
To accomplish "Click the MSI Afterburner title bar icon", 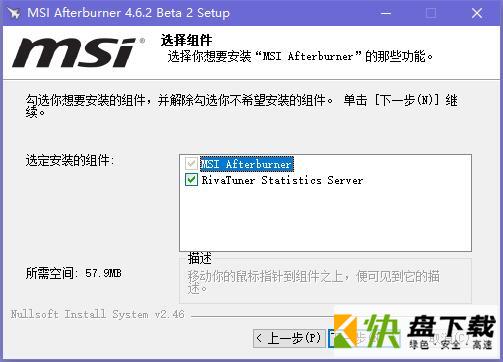I will (x=15, y=13).
